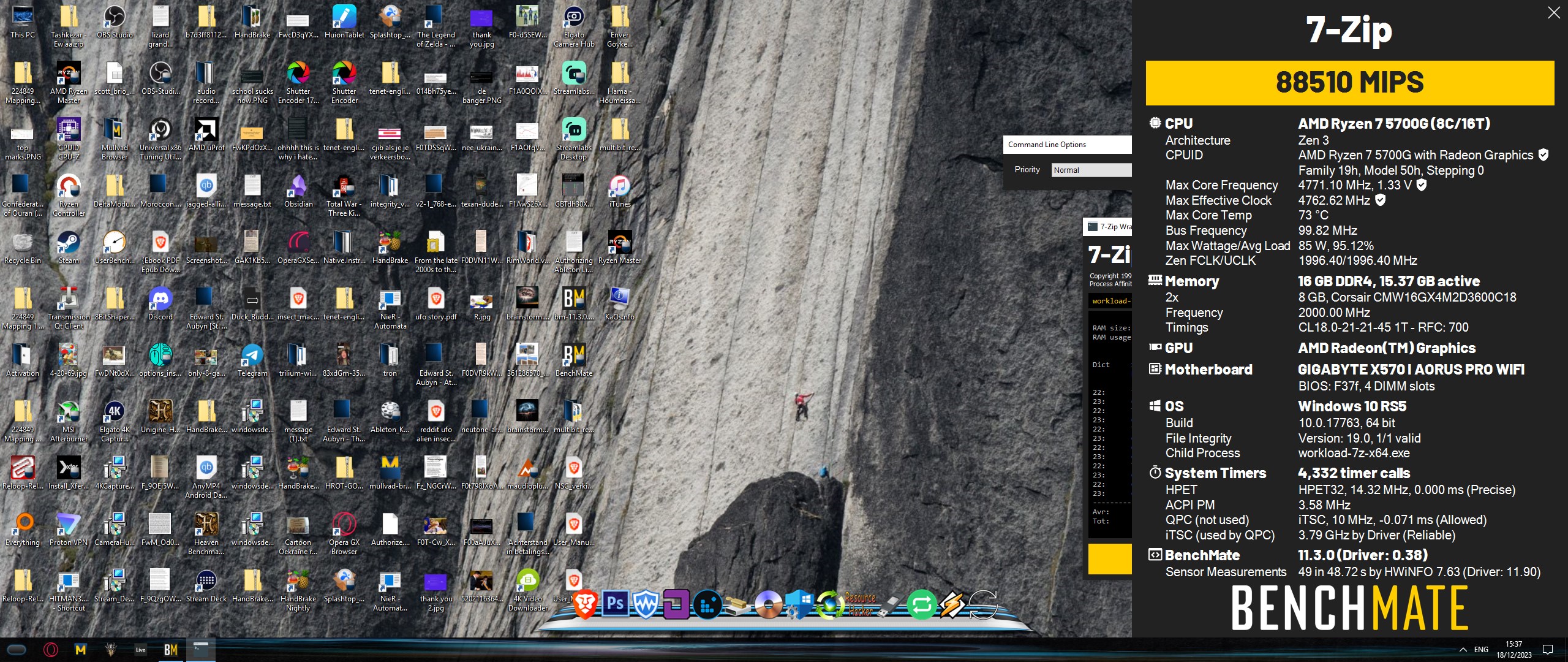Screen dimensions: 1568x662
Task: Select the 7-Zip Wrapper window title bar
Action: point(1107,227)
